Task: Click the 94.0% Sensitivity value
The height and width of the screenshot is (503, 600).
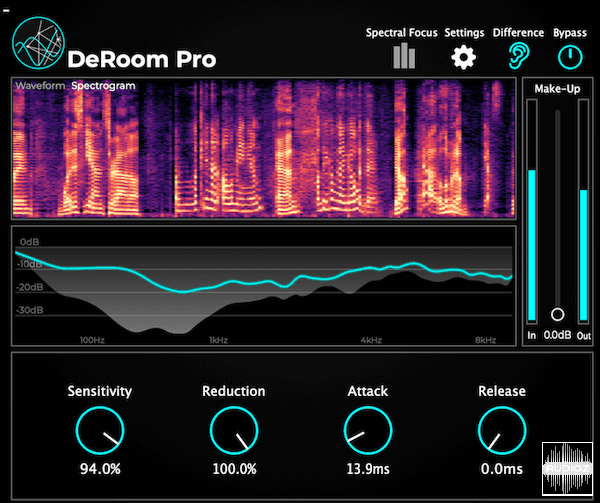Action: pyautogui.click(x=100, y=469)
